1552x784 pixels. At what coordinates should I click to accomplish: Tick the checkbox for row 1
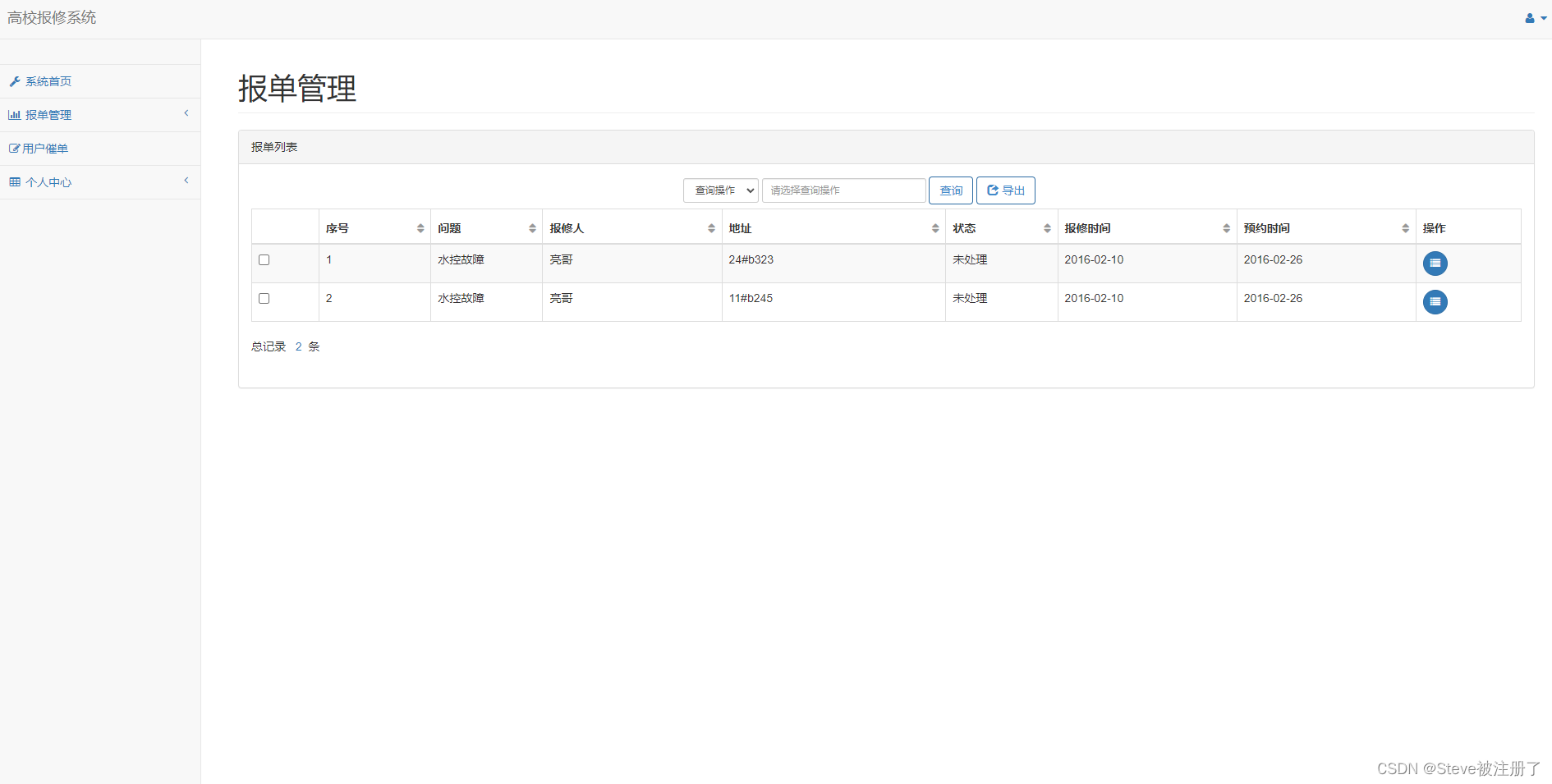tap(264, 259)
